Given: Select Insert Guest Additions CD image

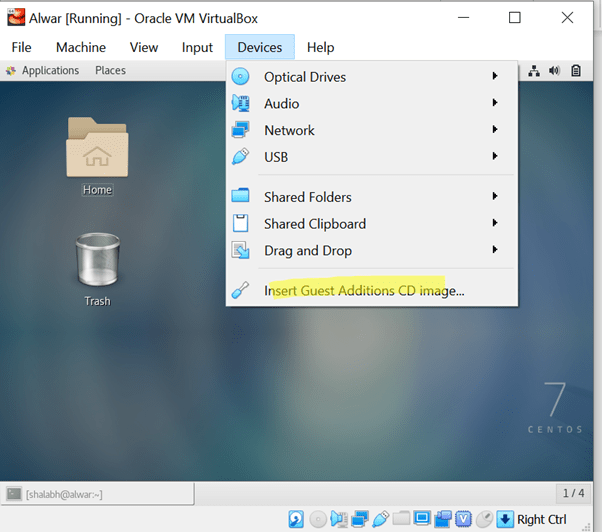Looking at the screenshot, I should click(364, 291).
